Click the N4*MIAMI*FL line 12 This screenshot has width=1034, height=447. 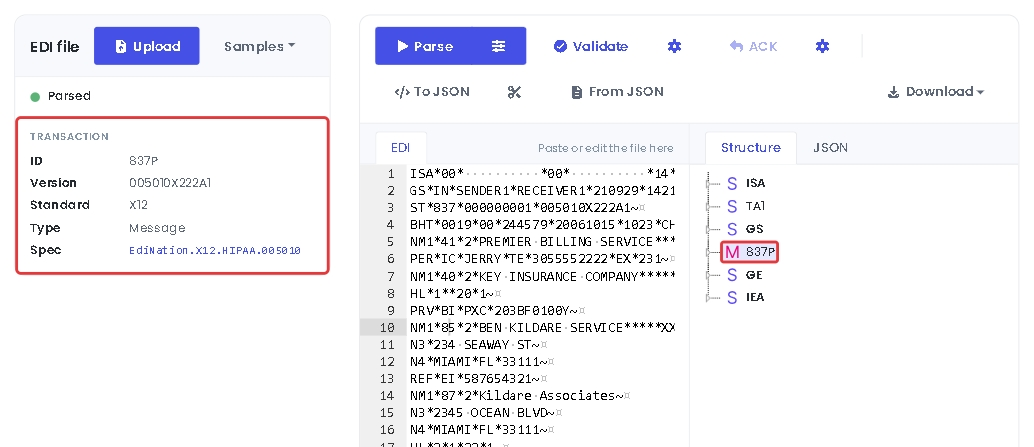[x=483, y=362]
